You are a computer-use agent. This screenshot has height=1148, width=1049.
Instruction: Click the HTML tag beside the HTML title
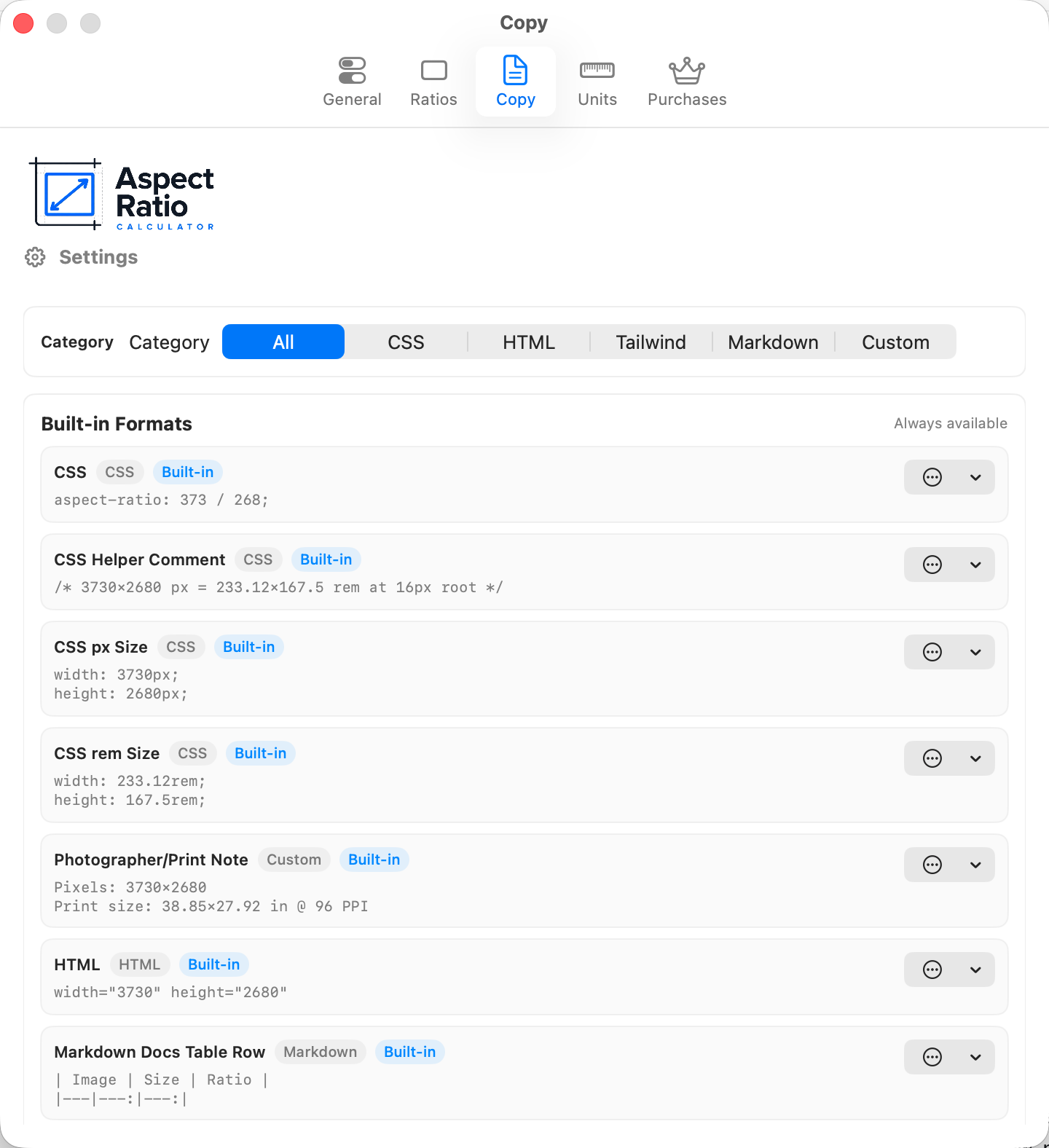[x=140, y=964]
